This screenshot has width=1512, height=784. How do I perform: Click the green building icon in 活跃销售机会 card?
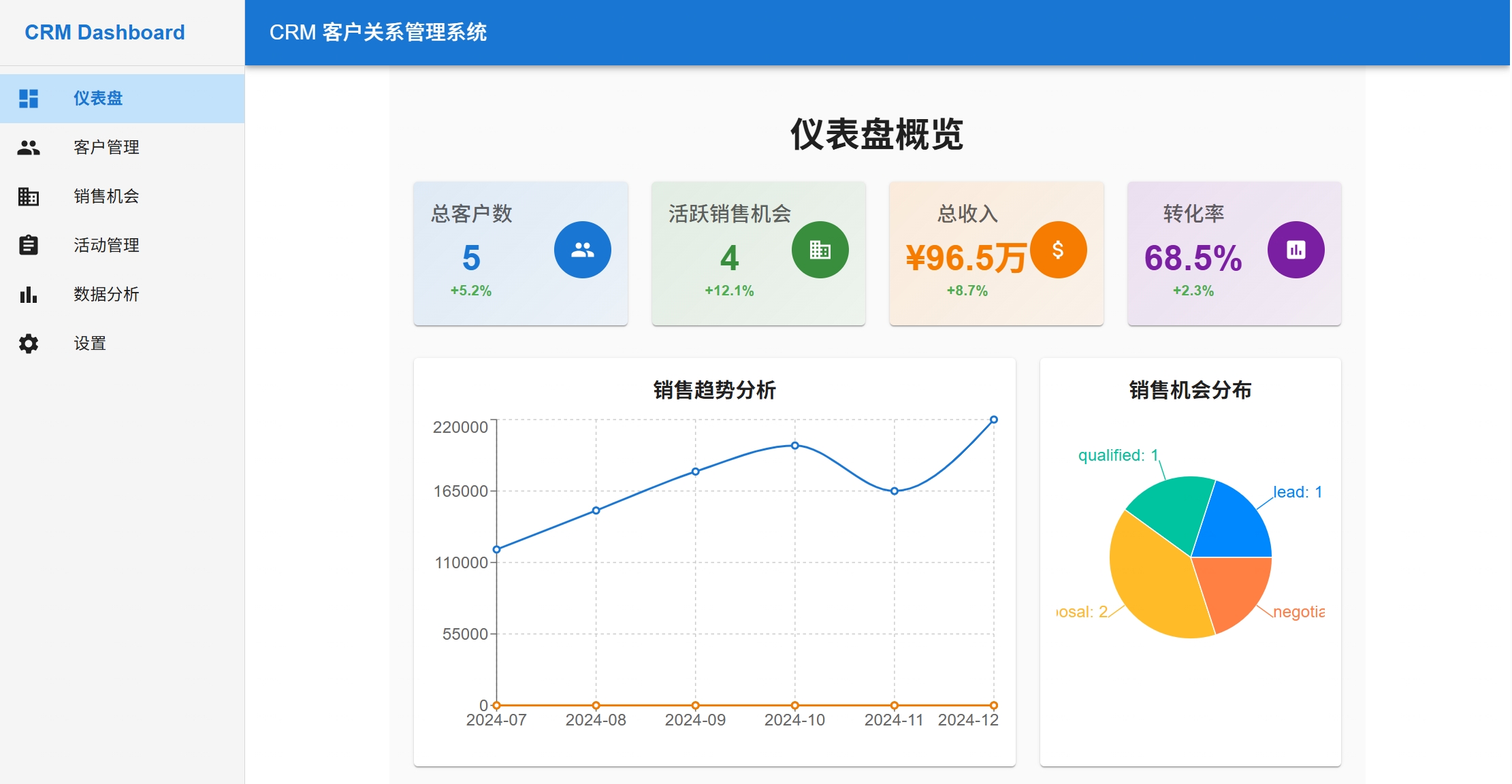click(820, 250)
